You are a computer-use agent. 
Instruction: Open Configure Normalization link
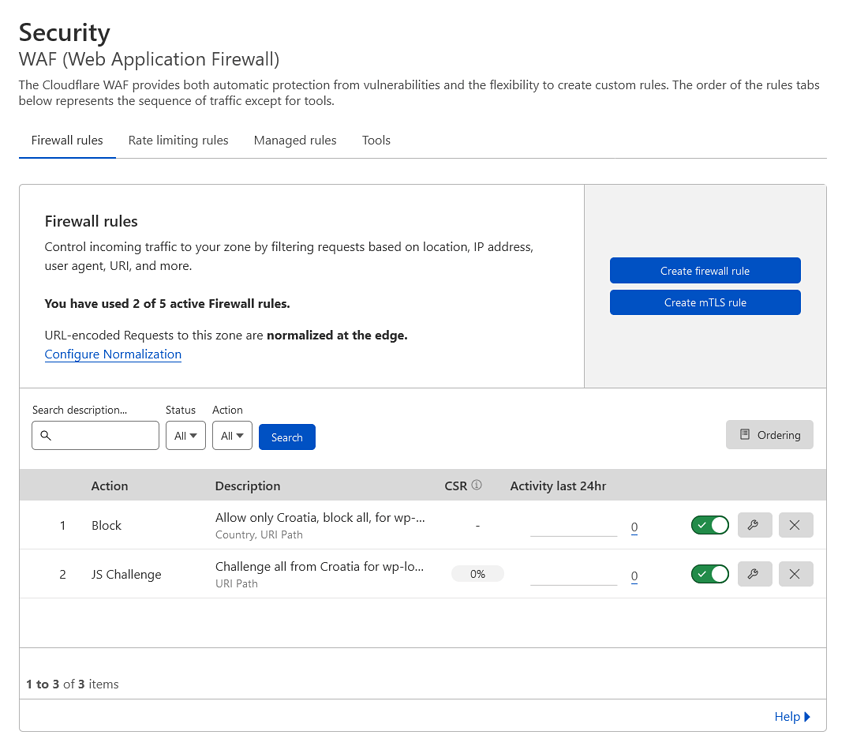click(113, 355)
